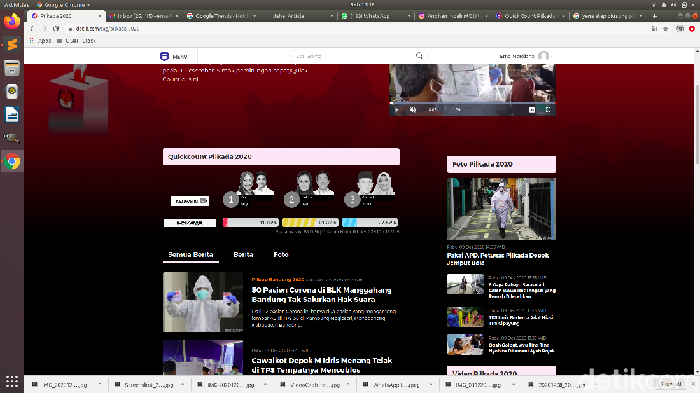The width and height of the screenshot is (700, 393).
Task: Switch to the Inbox email tab
Action: coord(143,16)
